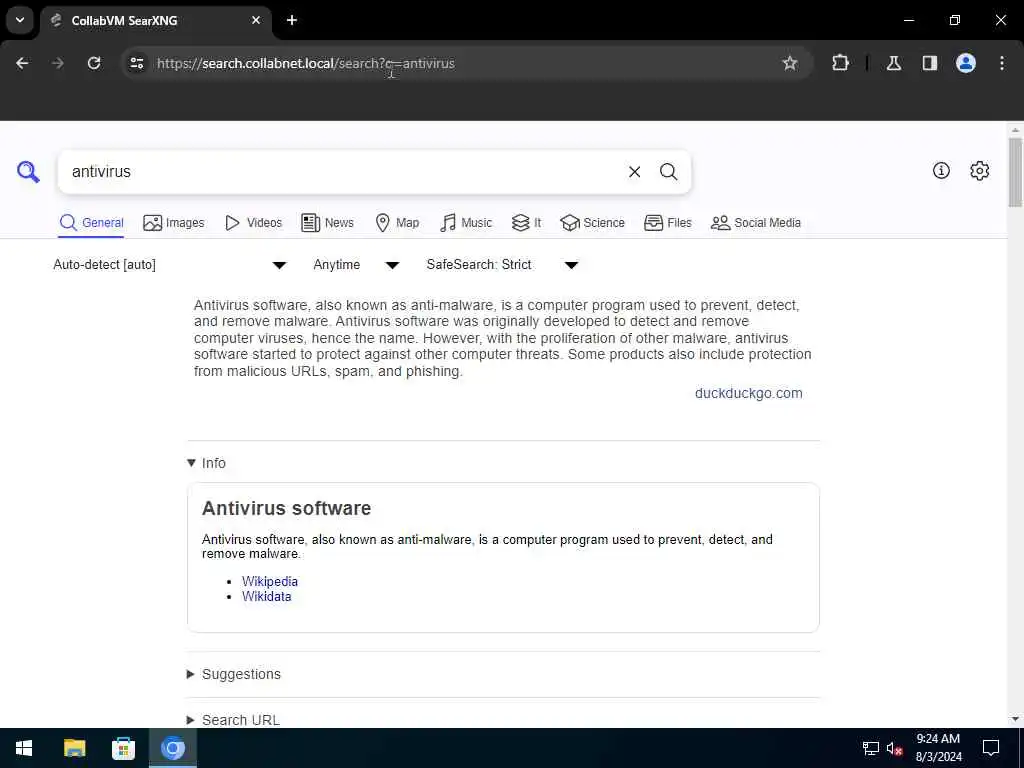Open the About info icon
The image size is (1024, 768).
click(x=941, y=170)
